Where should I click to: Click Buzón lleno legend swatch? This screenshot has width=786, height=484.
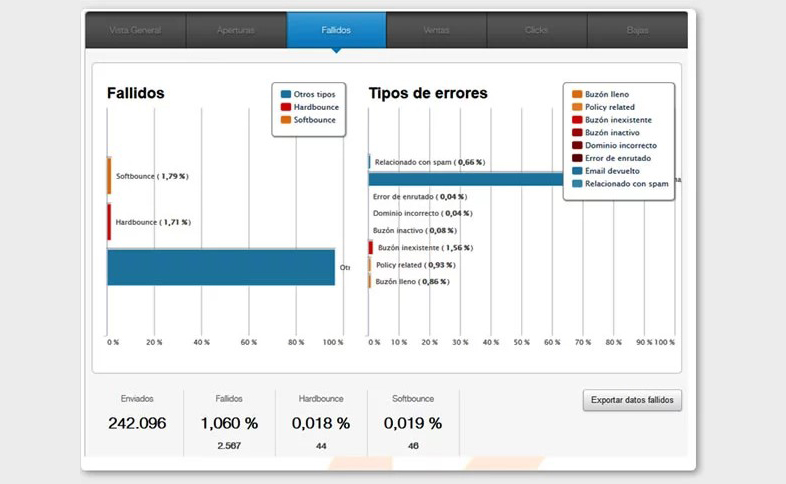[577, 94]
